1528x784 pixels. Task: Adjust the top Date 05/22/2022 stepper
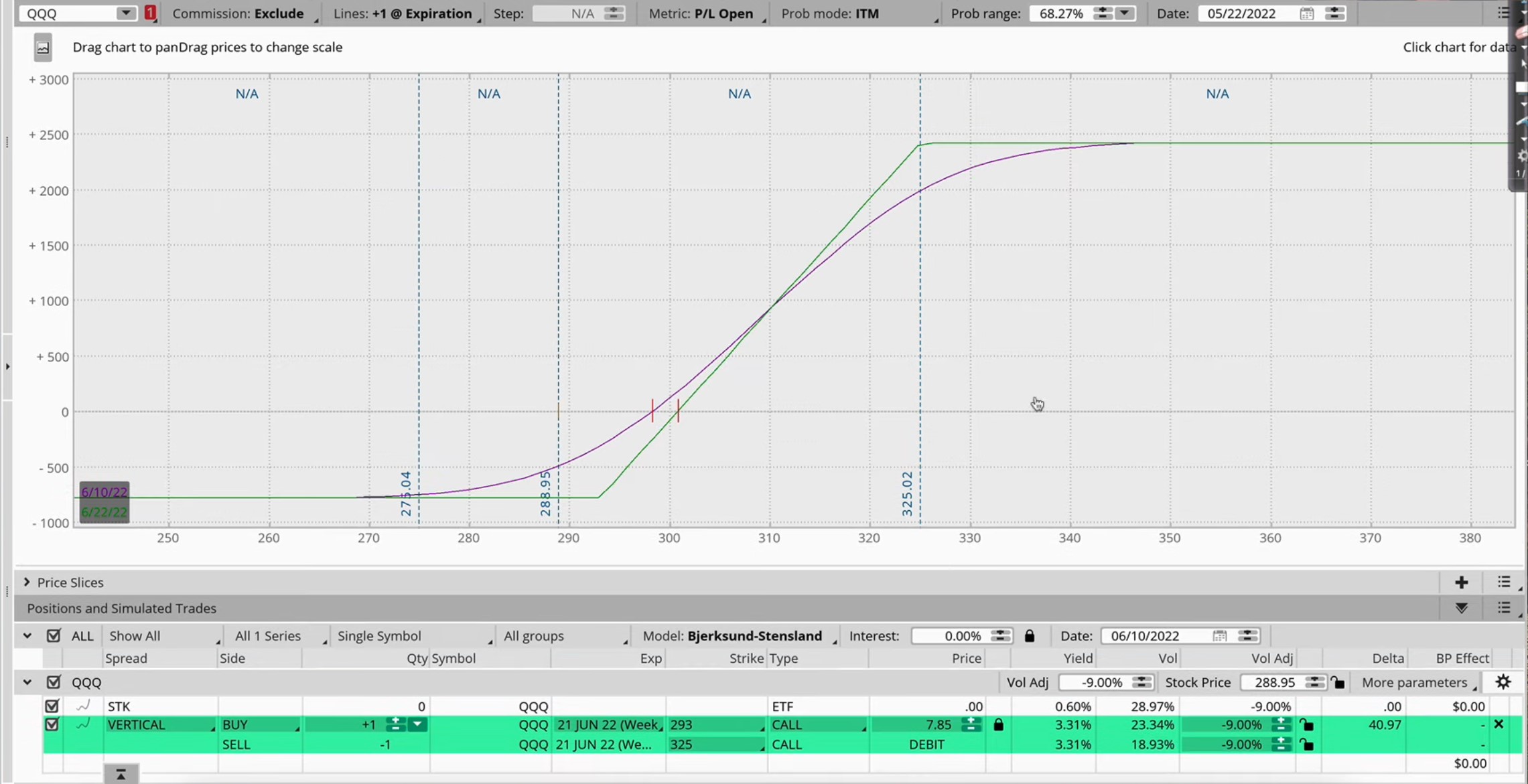tap(1334, 13)
